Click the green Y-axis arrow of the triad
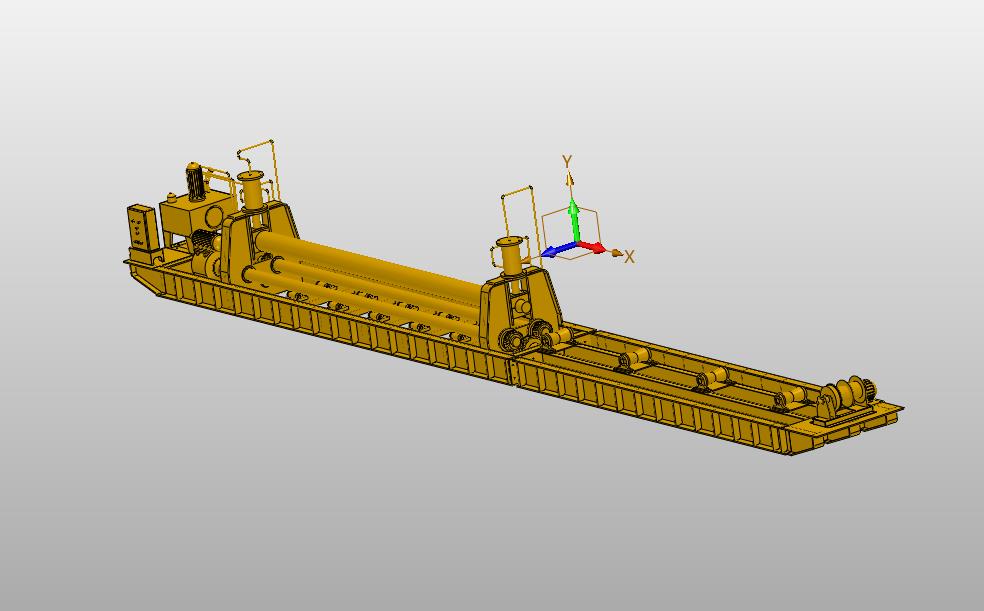This screenshot has width=984, height=611. tap(574, 220)
